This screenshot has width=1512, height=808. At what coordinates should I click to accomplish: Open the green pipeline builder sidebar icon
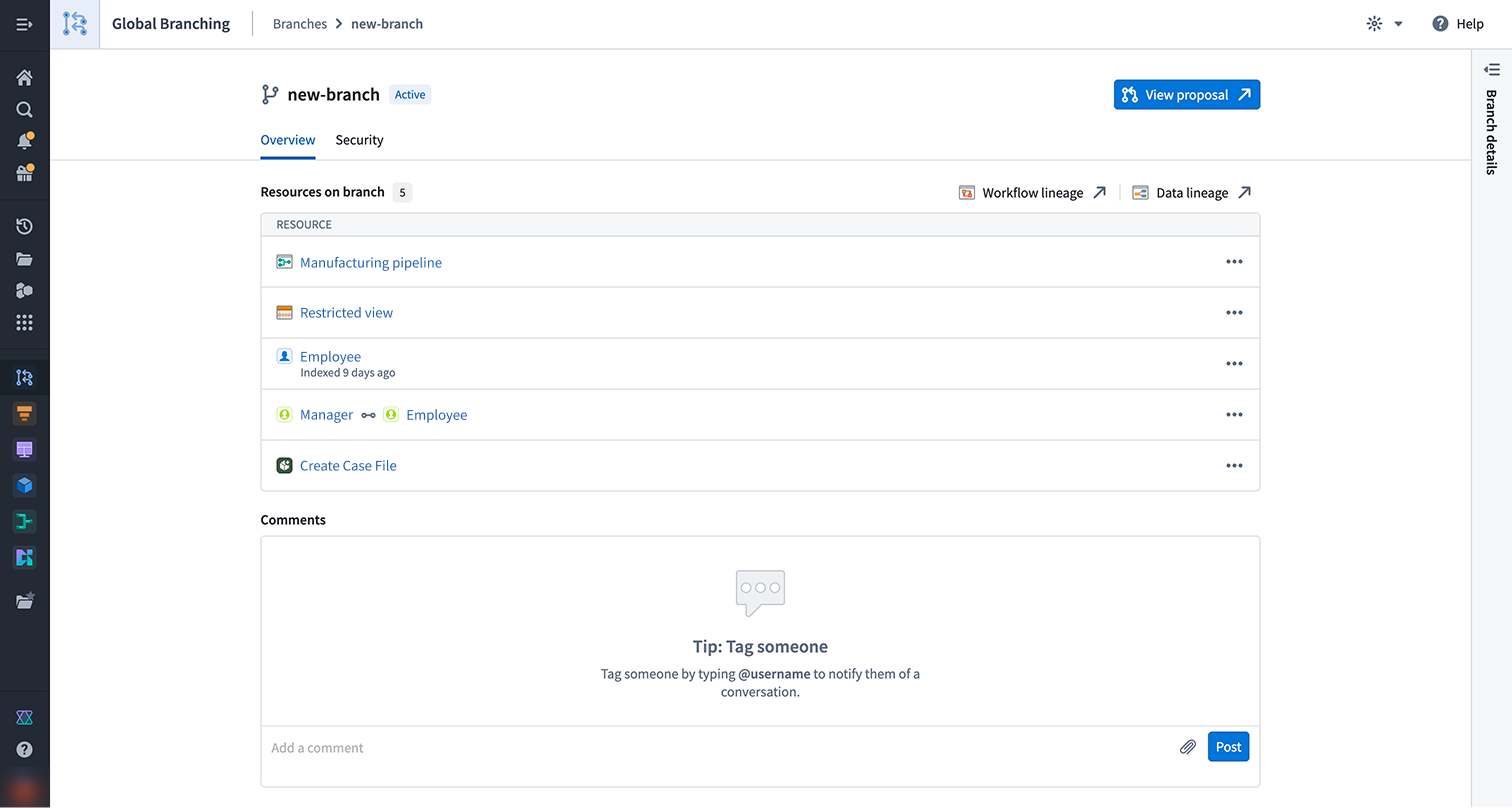click(x=24, y=521)
